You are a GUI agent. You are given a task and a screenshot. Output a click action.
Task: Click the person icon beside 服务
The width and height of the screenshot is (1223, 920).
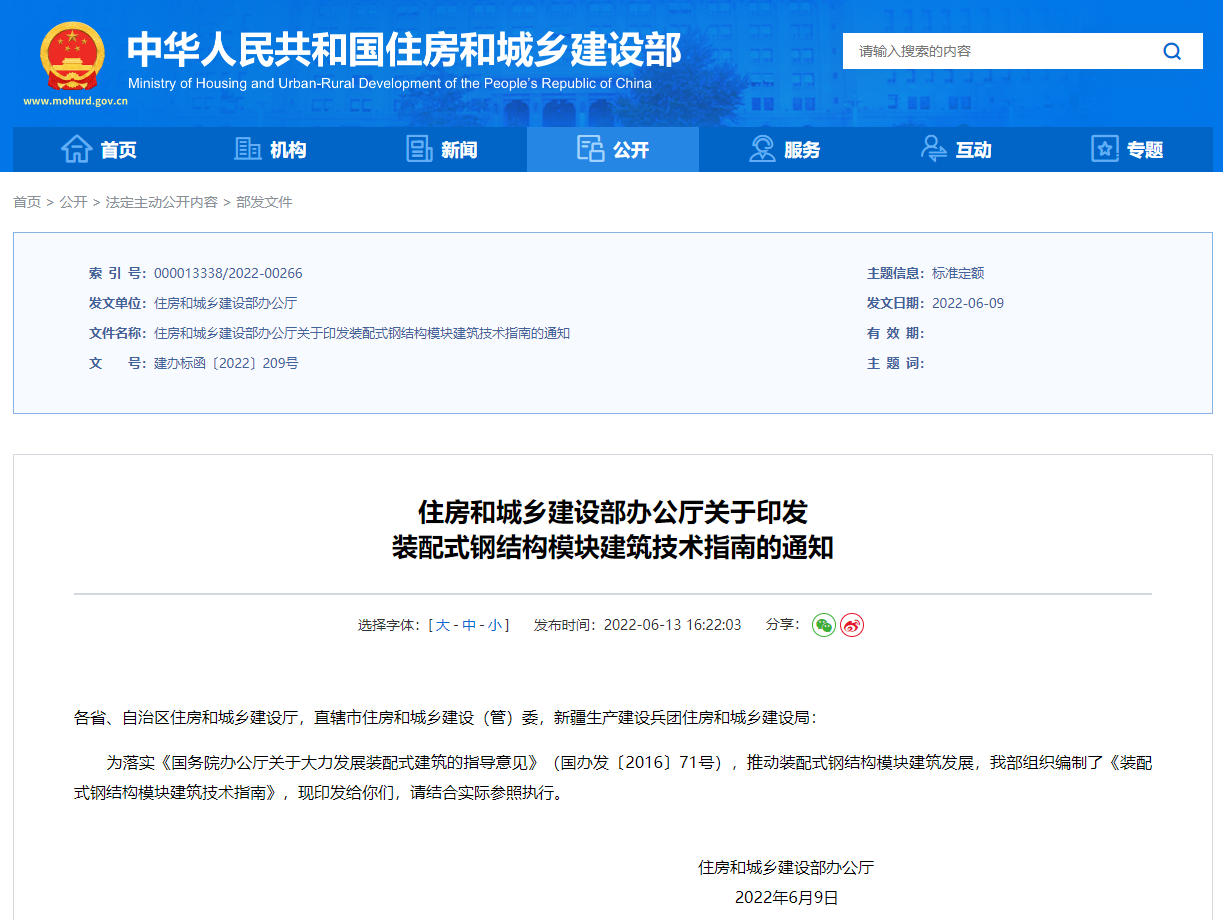click(762, 149)
